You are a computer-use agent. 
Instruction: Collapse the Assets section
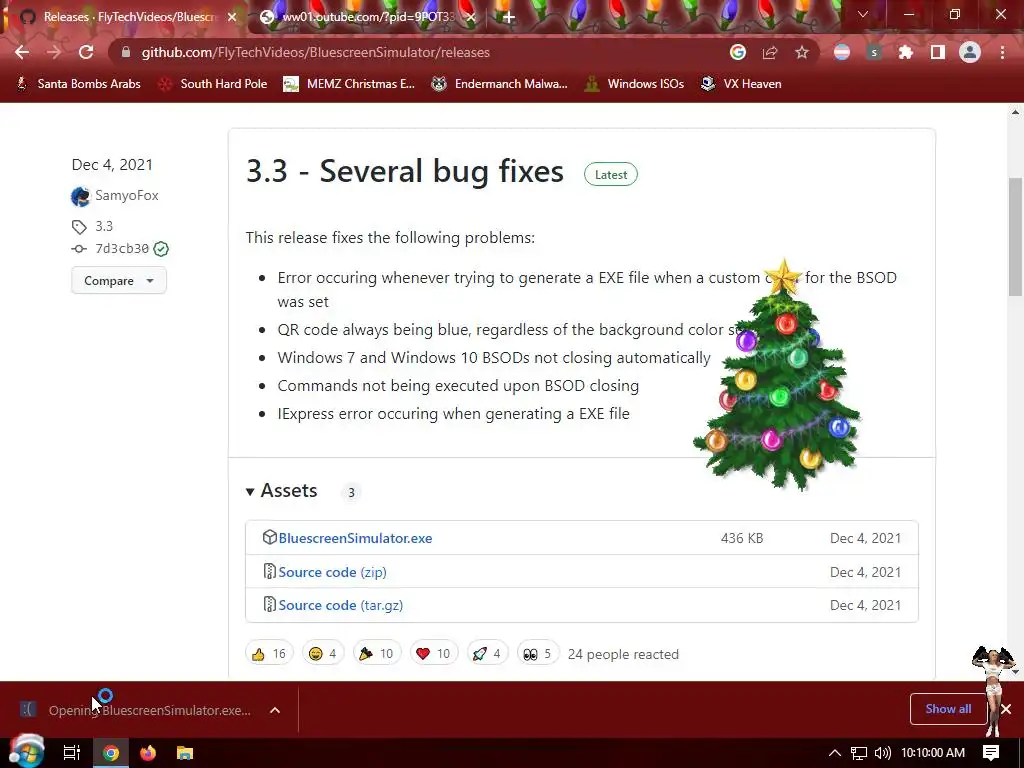pos(281,491)
